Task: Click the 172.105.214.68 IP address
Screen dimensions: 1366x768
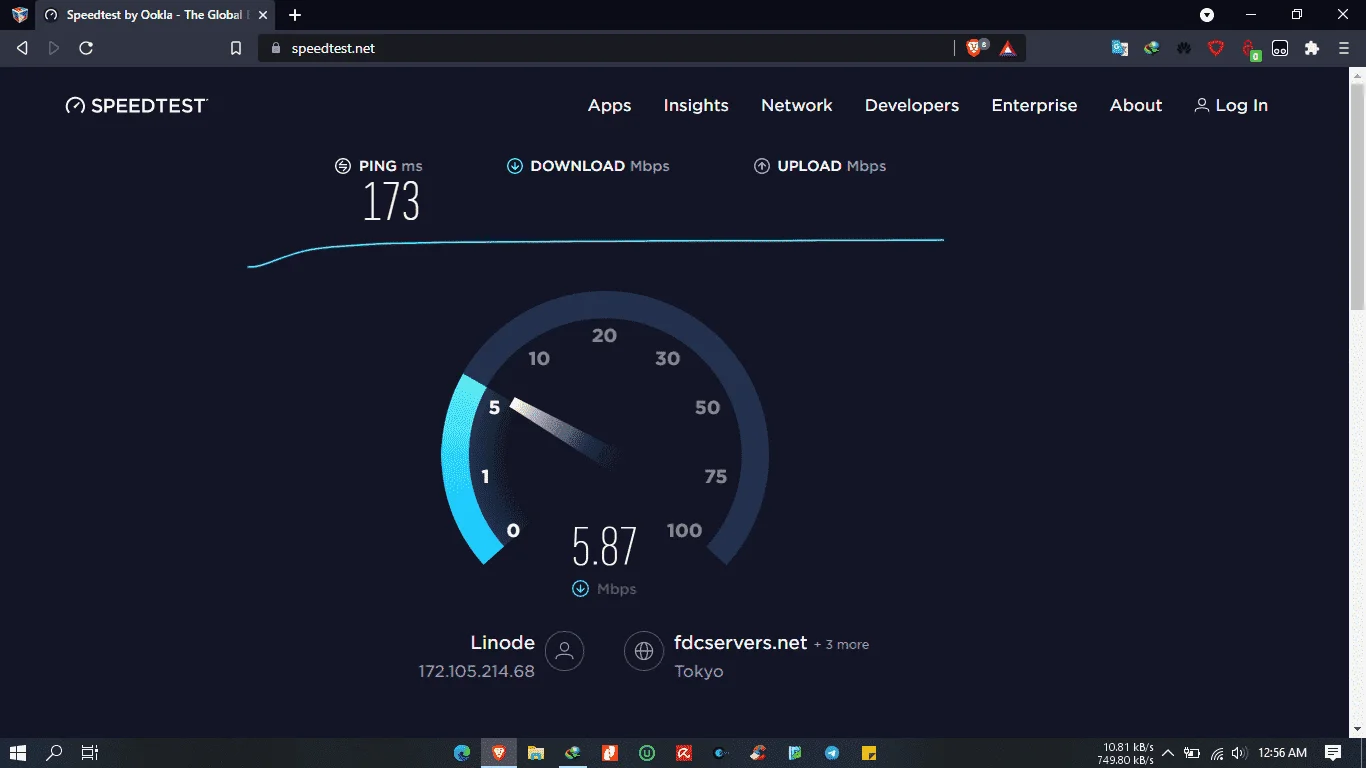Action: pos(477,672)
